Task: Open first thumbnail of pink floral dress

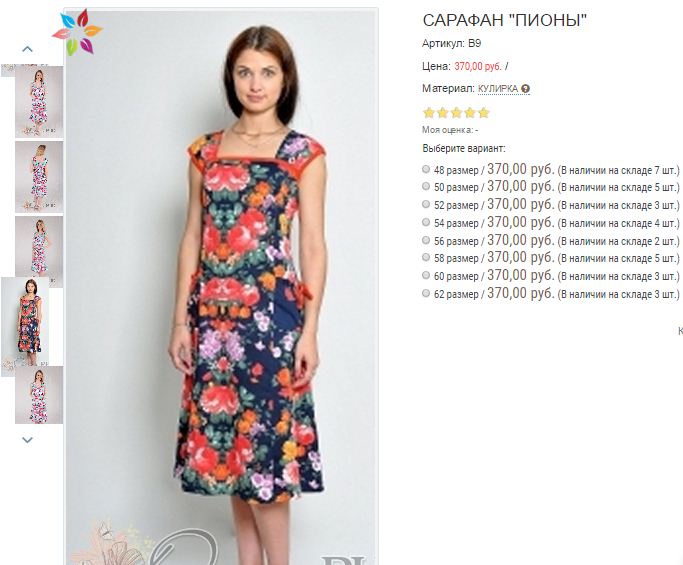Action: (39, 102)
